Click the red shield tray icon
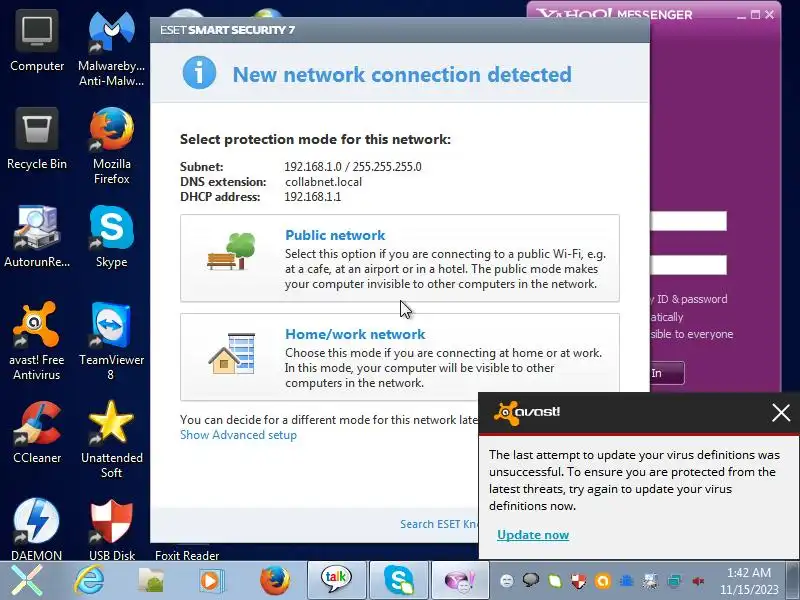 (x=579, y=581)
